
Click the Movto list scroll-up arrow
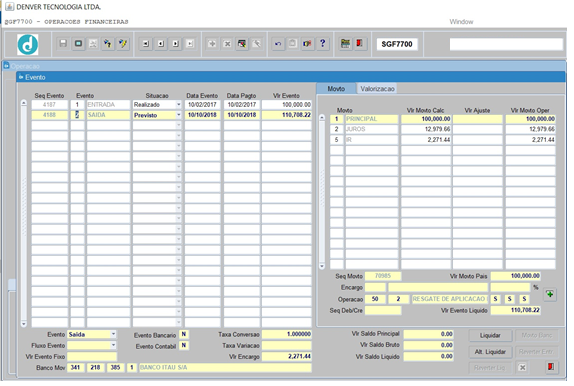click(322, 118)
